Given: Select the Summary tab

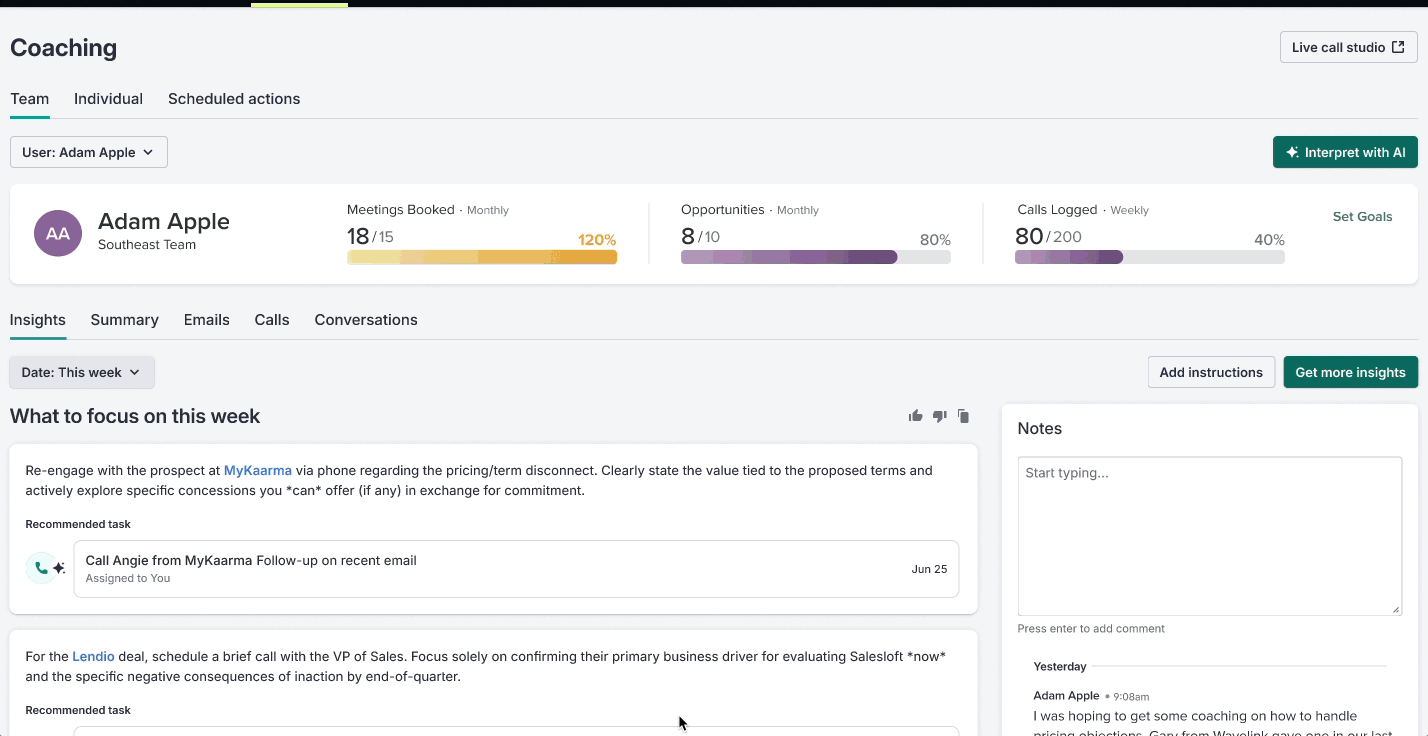Looking at the screenshot, I should pos(124,320).
